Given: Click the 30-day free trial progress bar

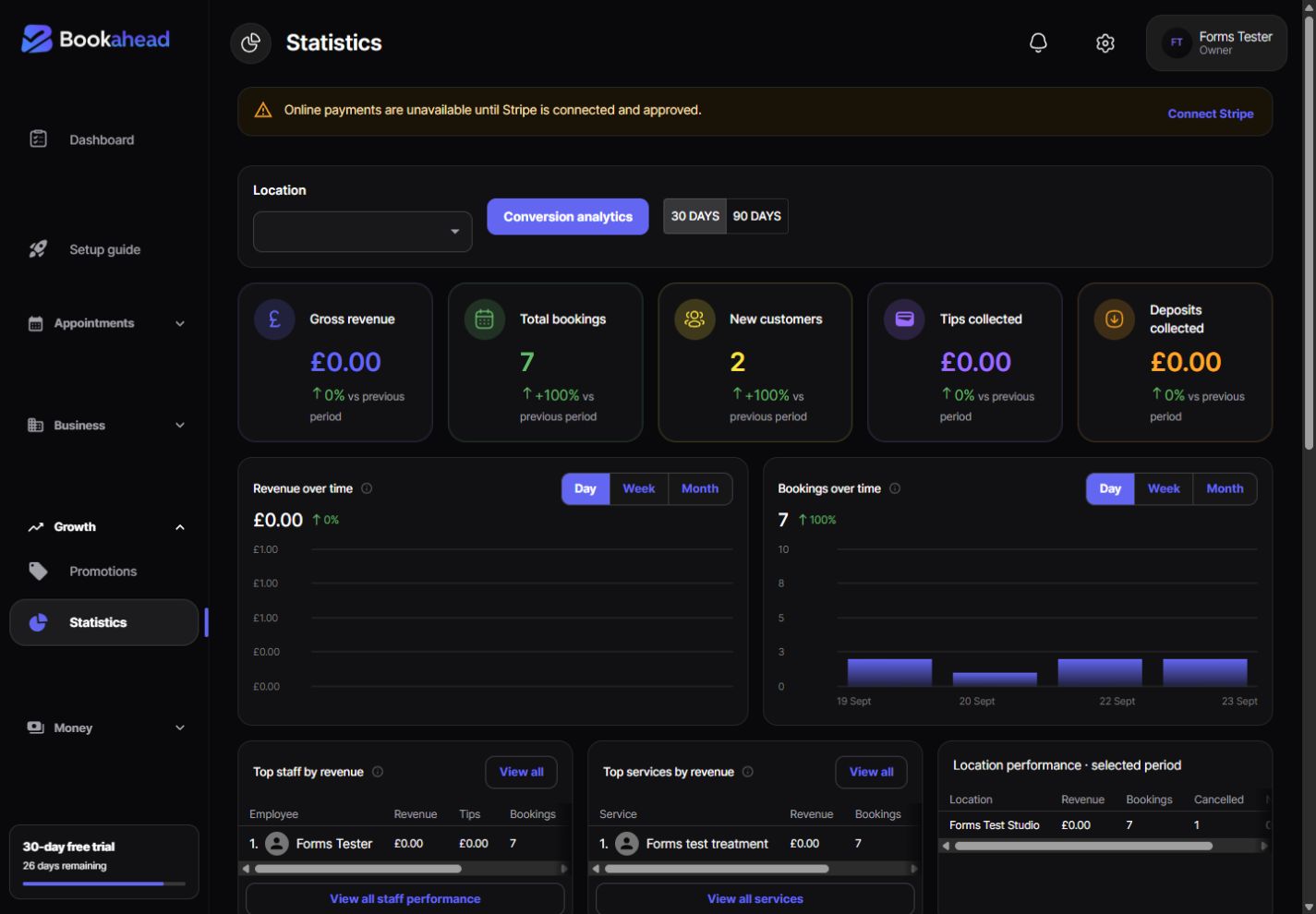Looking at the screenshot, I should click(x=104, y=884).
